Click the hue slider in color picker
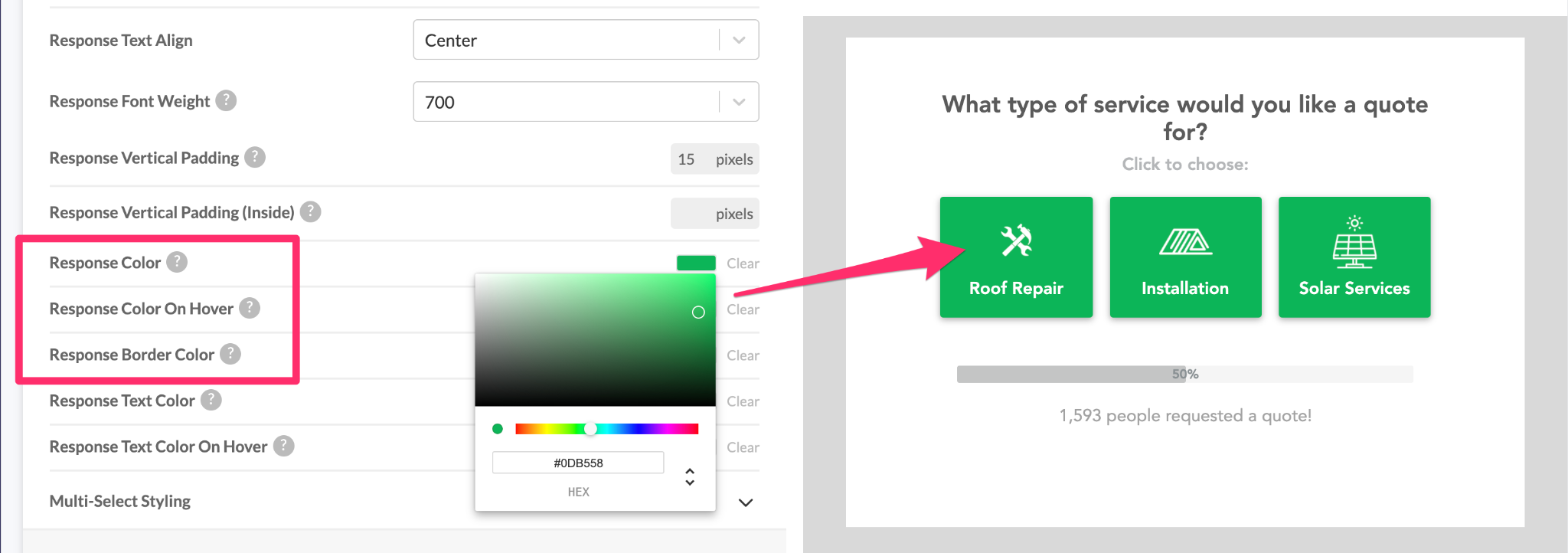Screen dimensions: 1568x553 [x=606, y=429]
